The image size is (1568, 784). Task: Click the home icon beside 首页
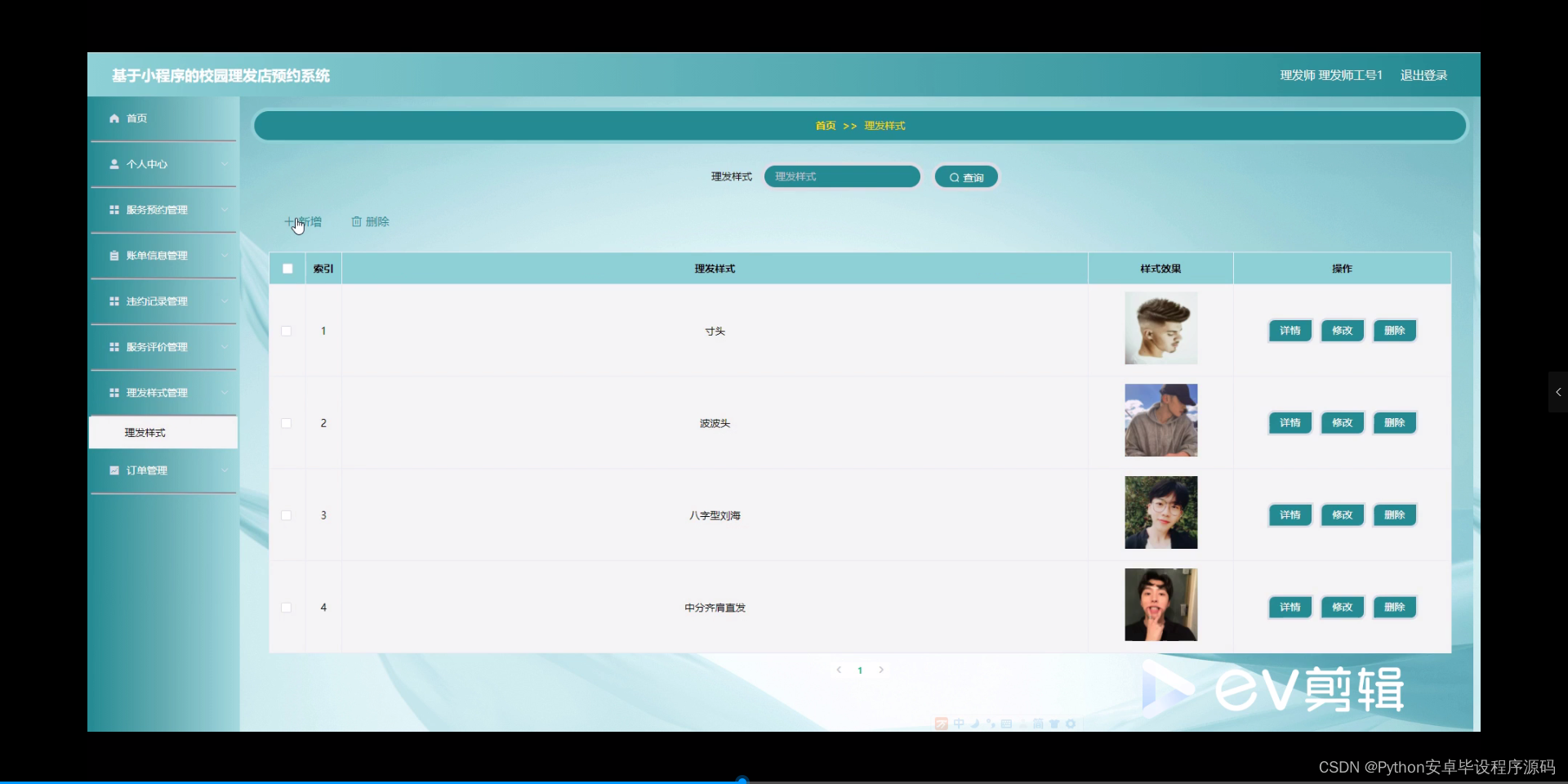click(x=114, y=118)
